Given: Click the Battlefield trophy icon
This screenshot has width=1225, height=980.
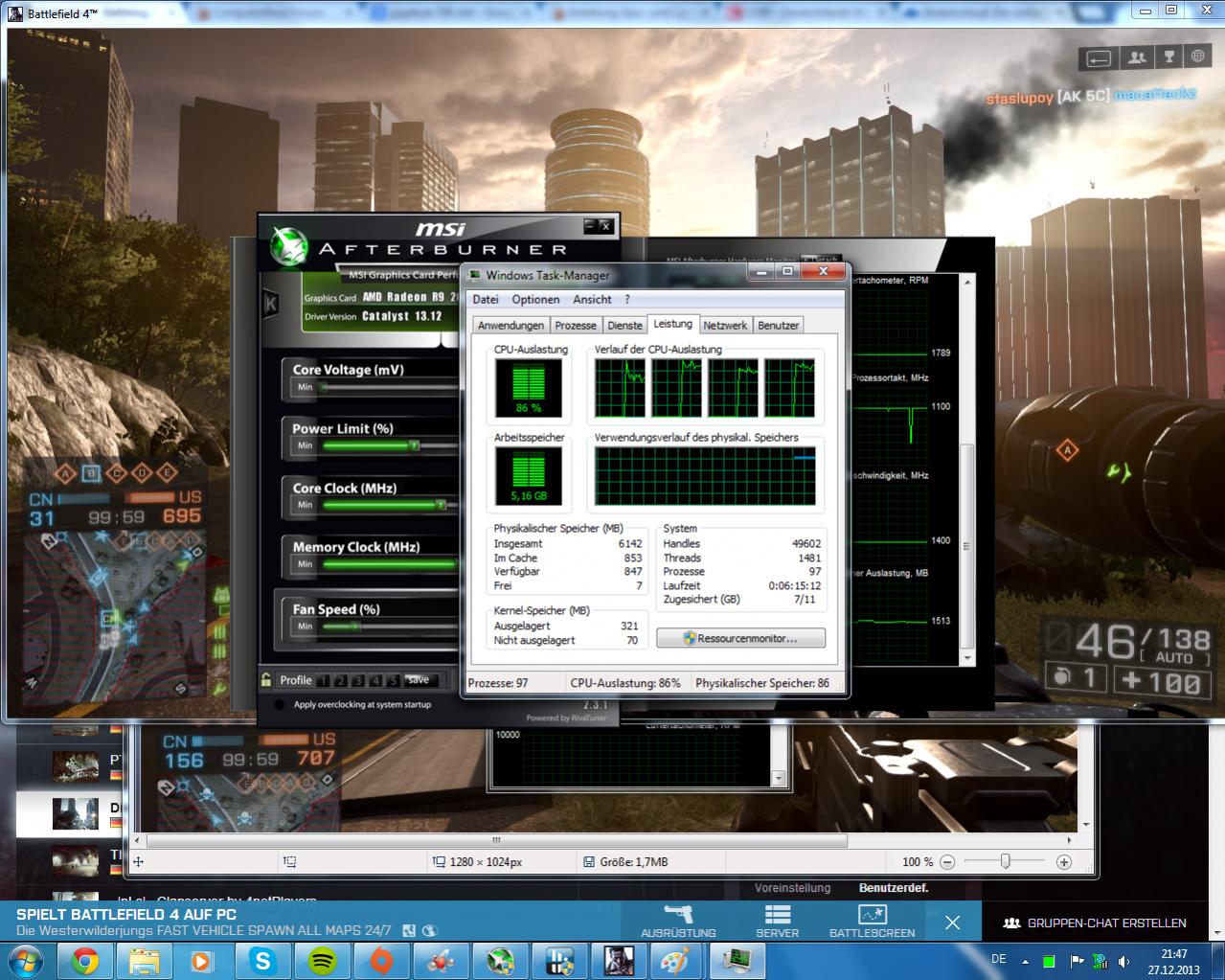Looking at the screenshot, I should [1168, 57].
